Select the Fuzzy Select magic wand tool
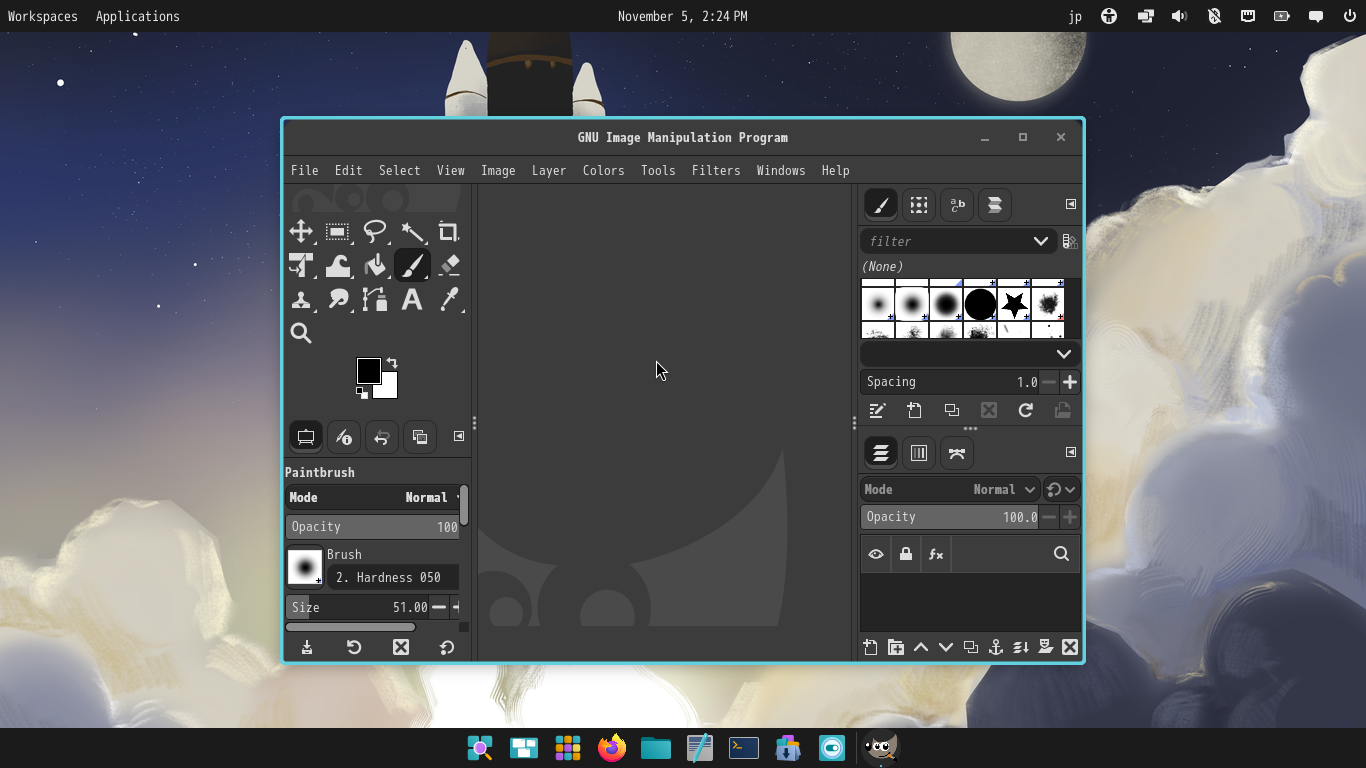1366x768 pixels. (x=411, y=232)
